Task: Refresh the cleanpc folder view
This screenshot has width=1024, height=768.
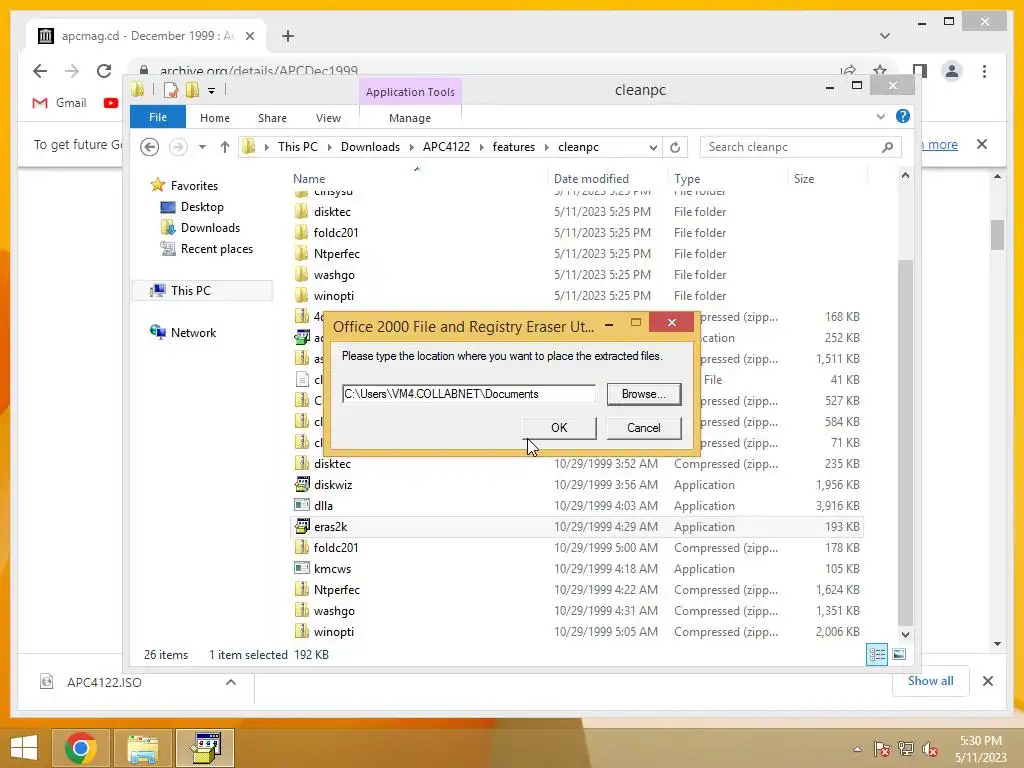Action: point(675,148)
